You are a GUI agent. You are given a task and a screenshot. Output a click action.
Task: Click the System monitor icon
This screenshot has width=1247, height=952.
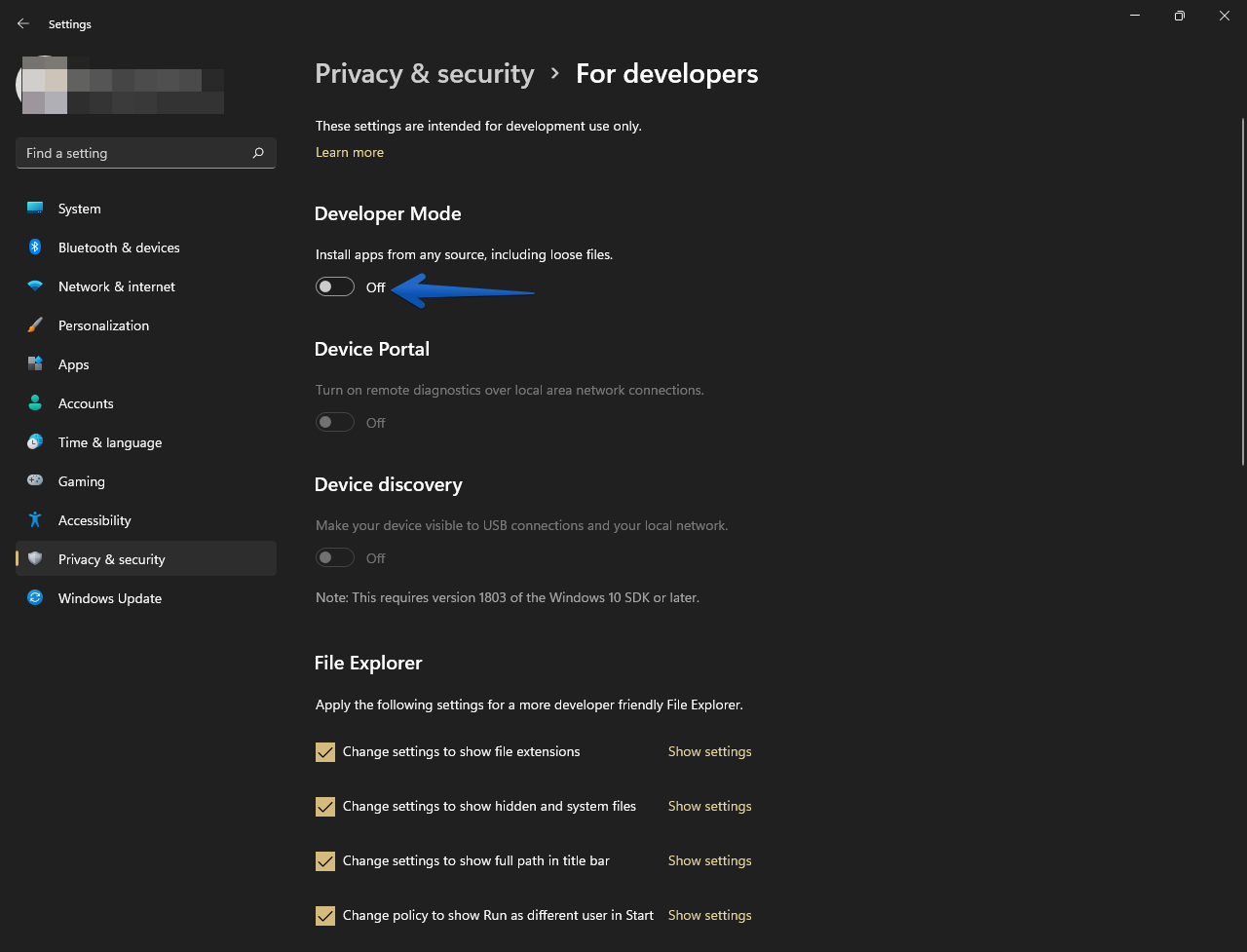click(35, 209)
